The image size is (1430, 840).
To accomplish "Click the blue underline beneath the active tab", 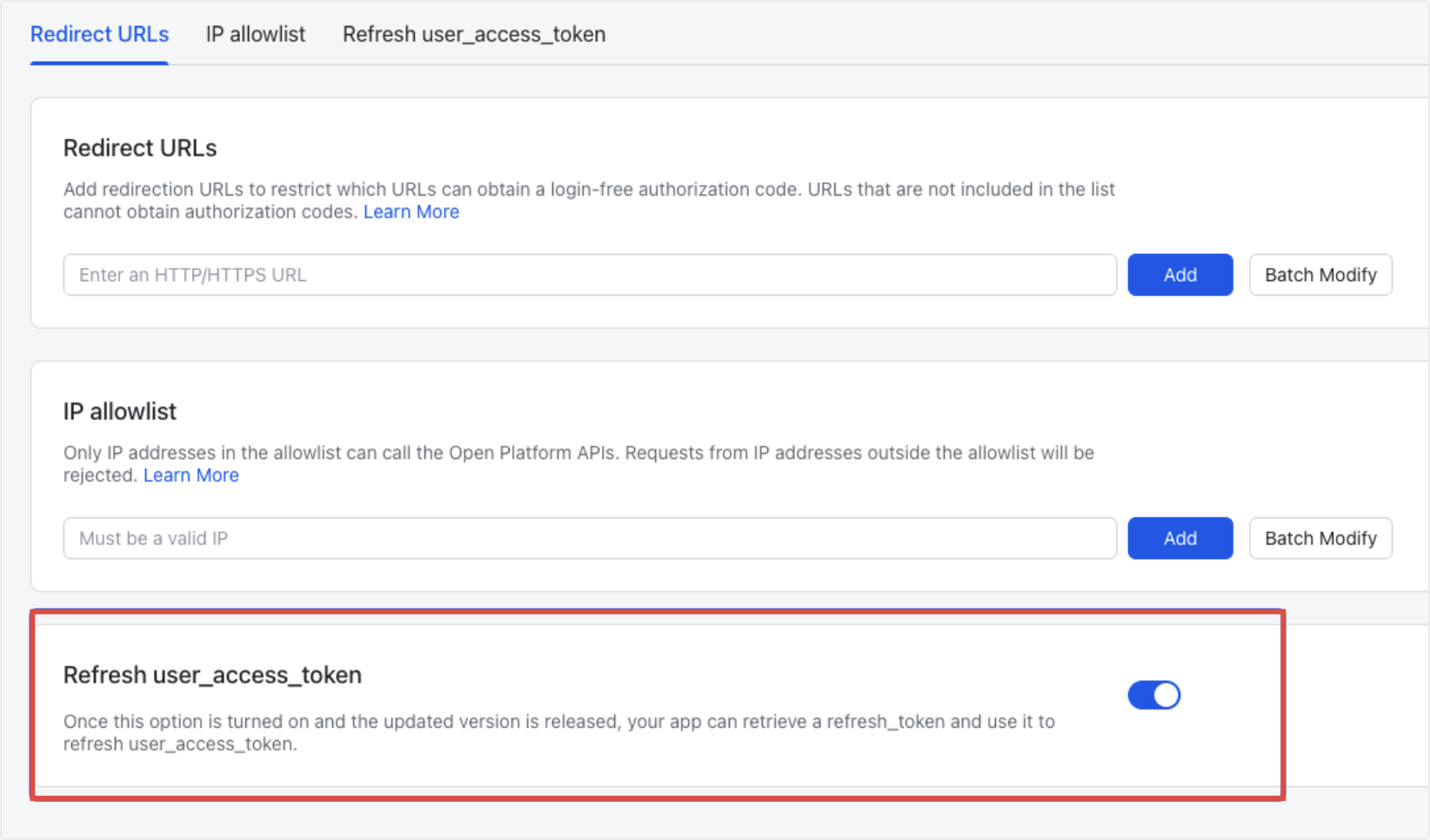I will (99, 63).
